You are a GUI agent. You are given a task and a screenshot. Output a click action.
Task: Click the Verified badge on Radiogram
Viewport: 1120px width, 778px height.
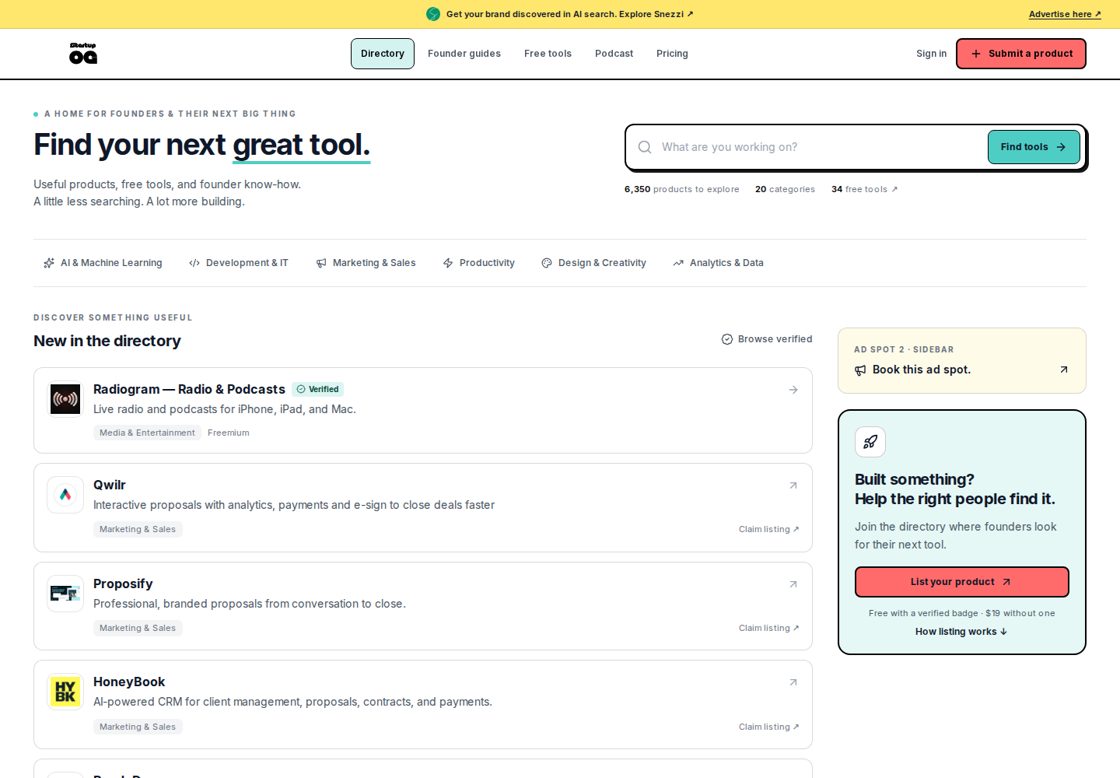click(x=318, y=389)
